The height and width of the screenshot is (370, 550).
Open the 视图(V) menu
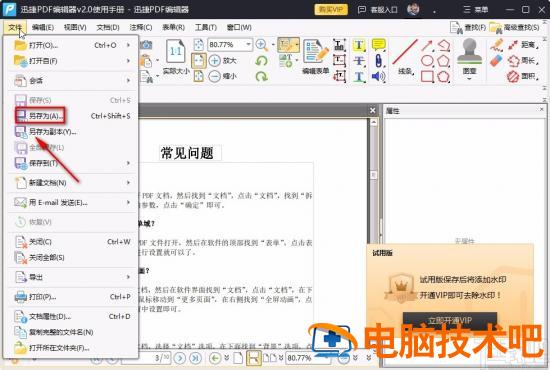tap(75, 27)
